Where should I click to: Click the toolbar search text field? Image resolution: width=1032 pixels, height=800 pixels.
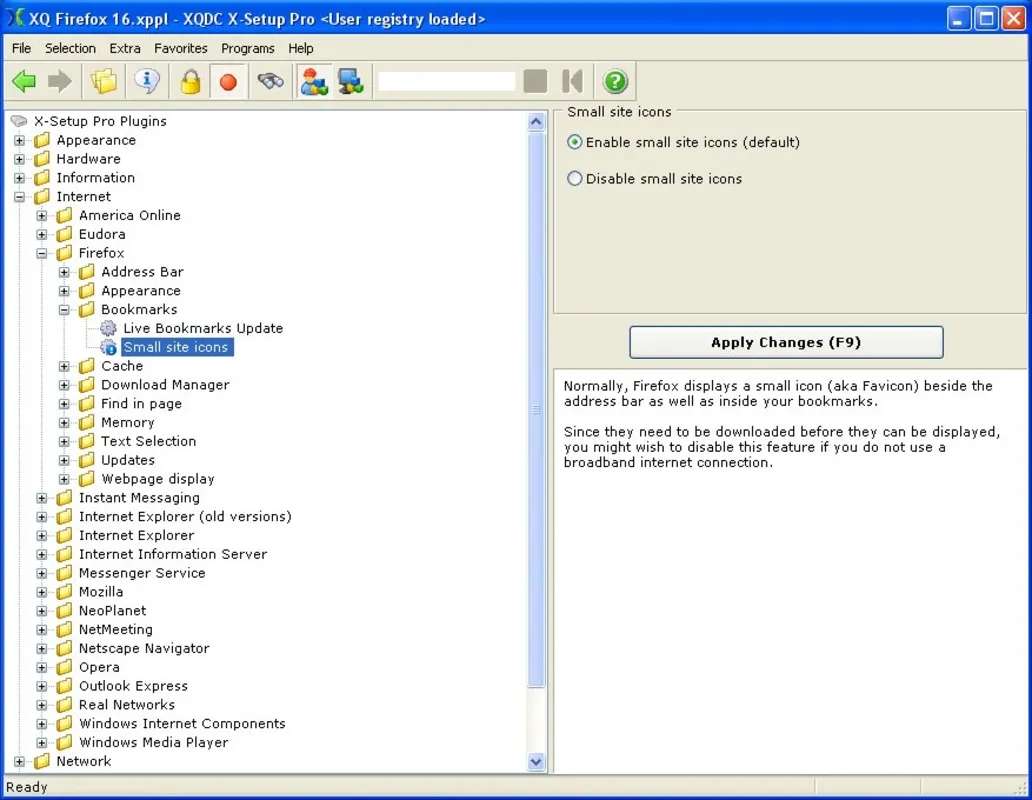pos(446,82)
